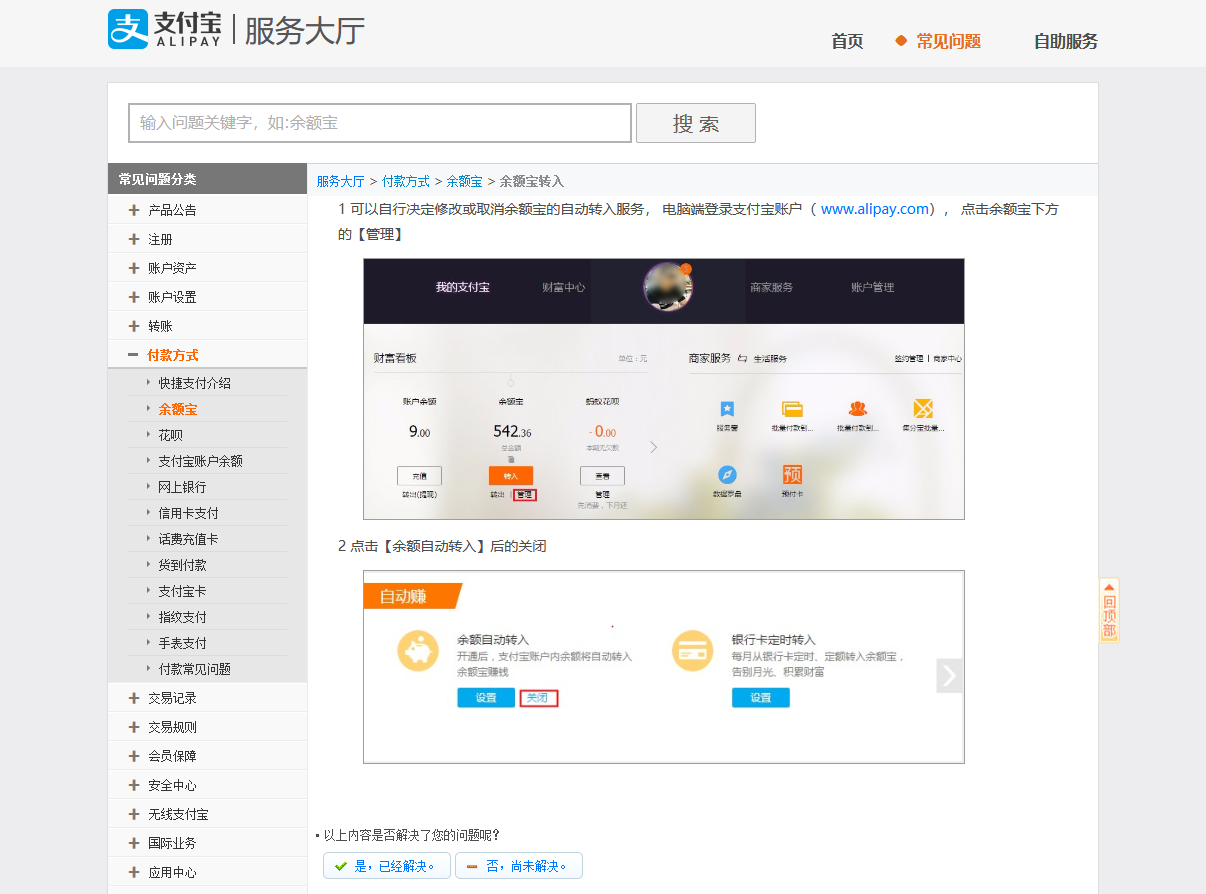This screenshot has height=894, width=1206.
Task: Select 余额宝 sidebar subitem
Action: coord(178,409)
